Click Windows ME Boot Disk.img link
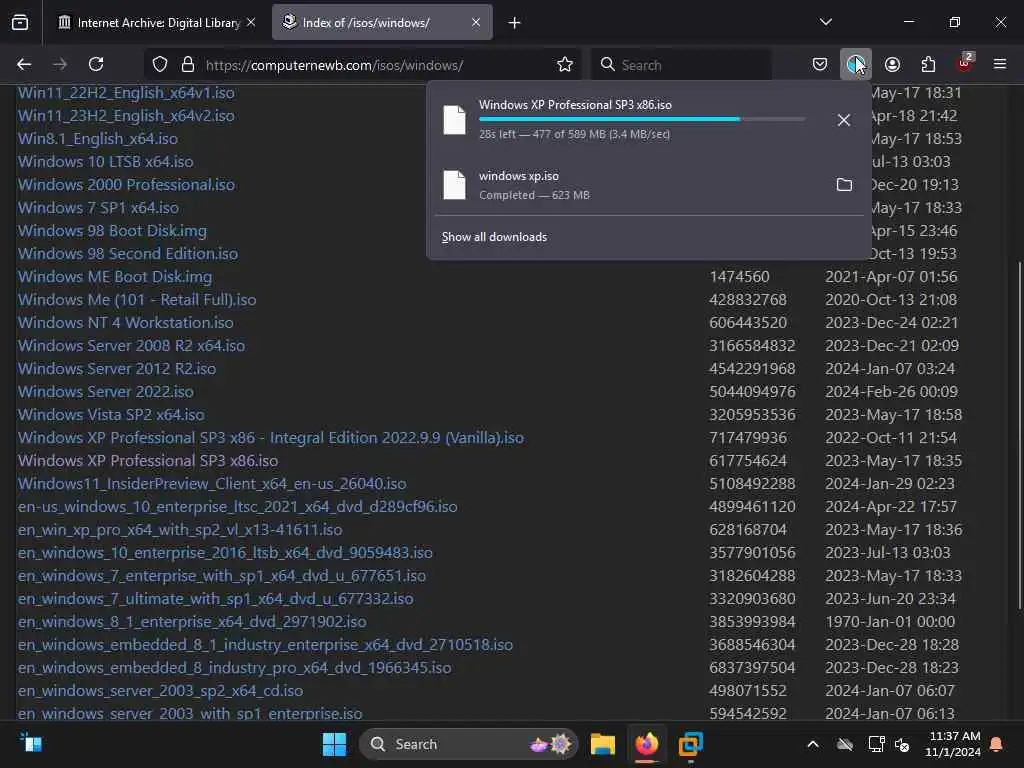This screenshot has height=768, width=1024. click(115, 277)
